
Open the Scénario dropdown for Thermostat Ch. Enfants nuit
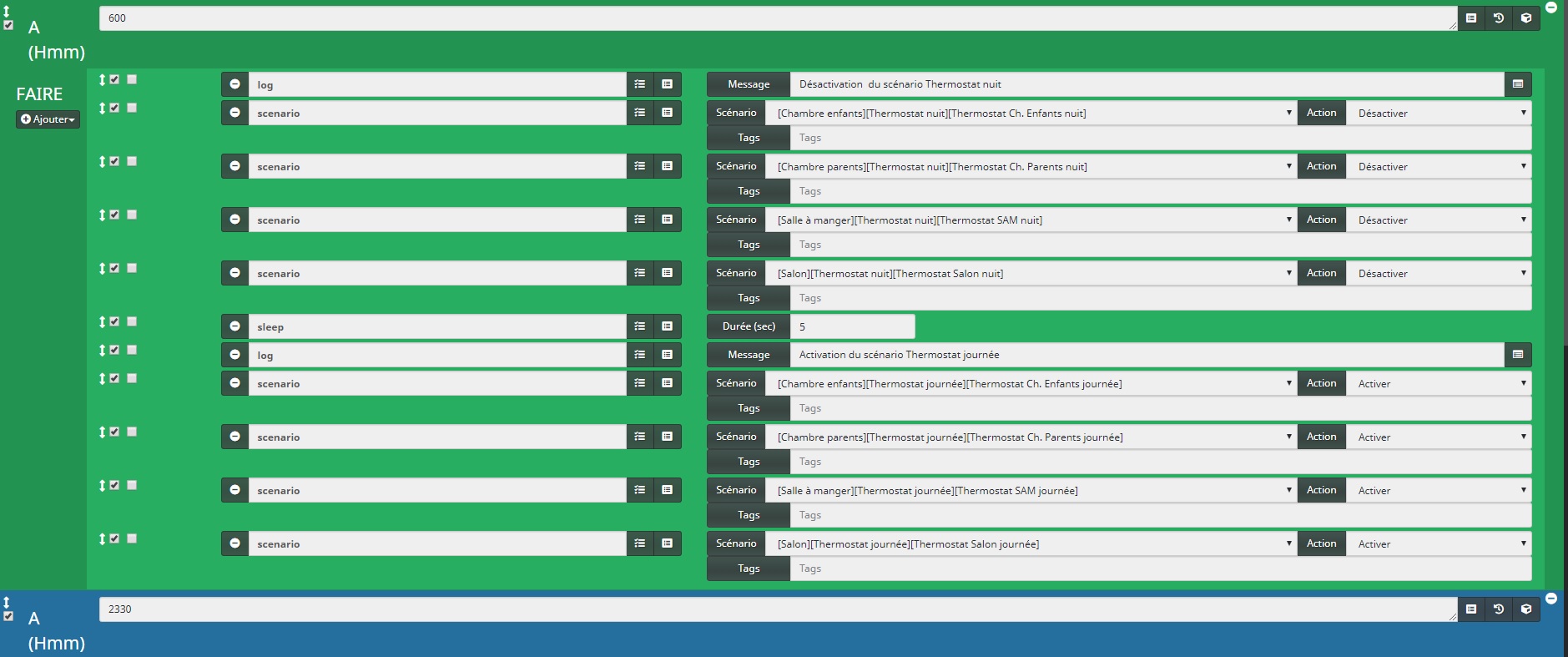(x=1031, y=113)
